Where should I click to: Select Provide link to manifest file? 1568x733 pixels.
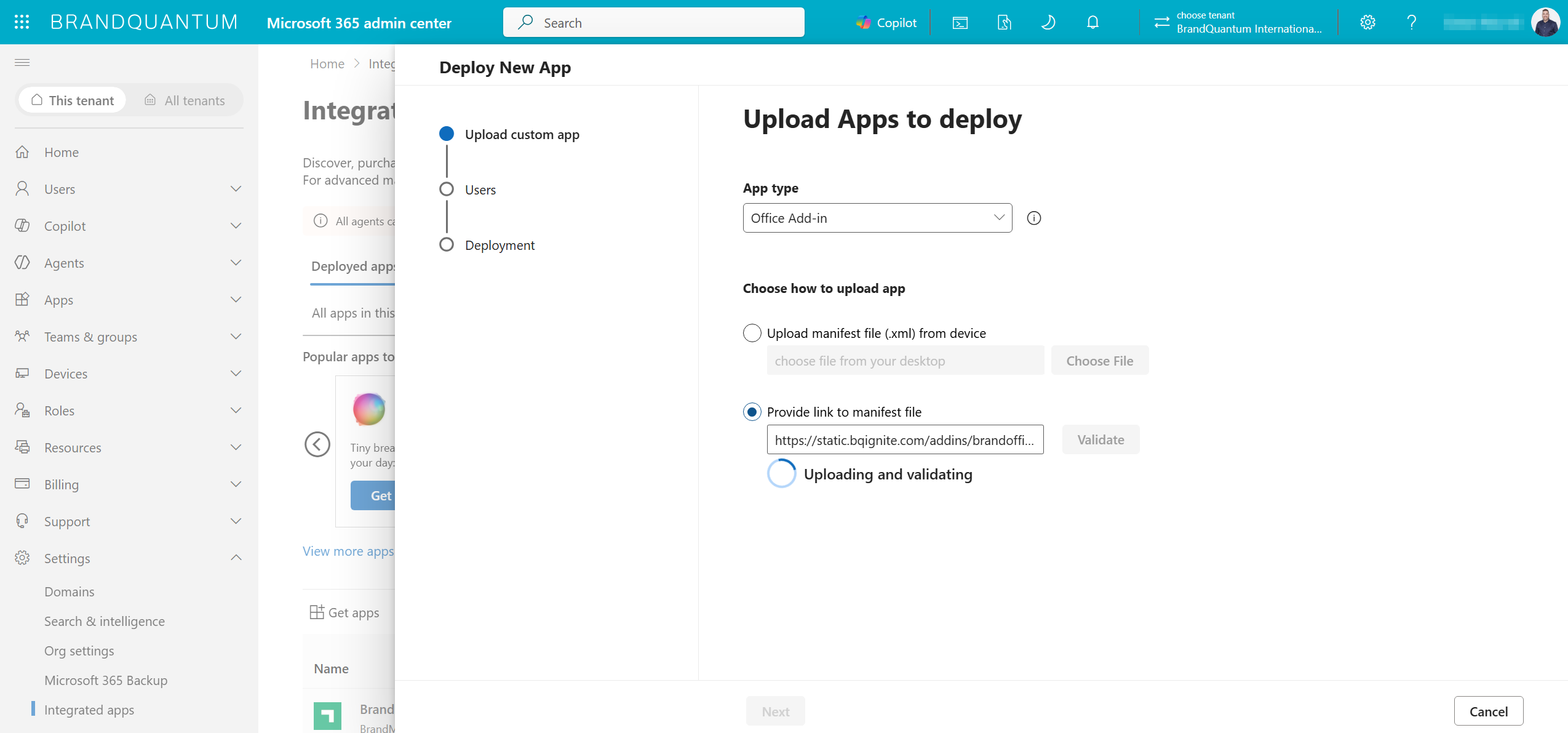[752, 412]
